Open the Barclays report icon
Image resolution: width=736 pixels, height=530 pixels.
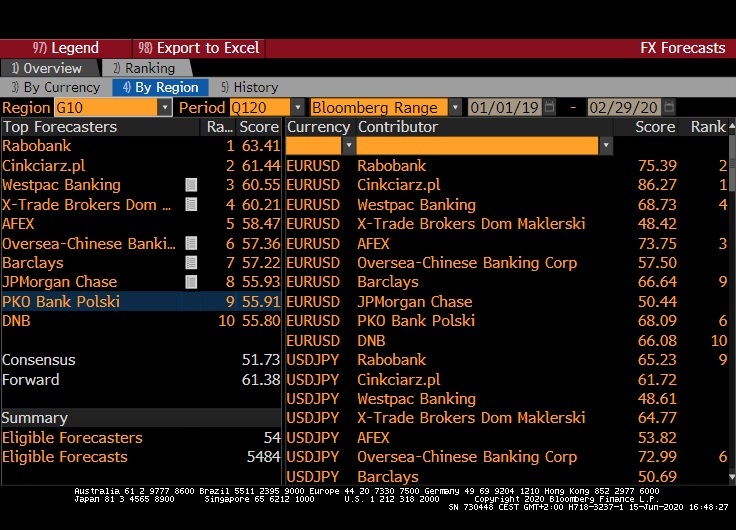point(191,263)
